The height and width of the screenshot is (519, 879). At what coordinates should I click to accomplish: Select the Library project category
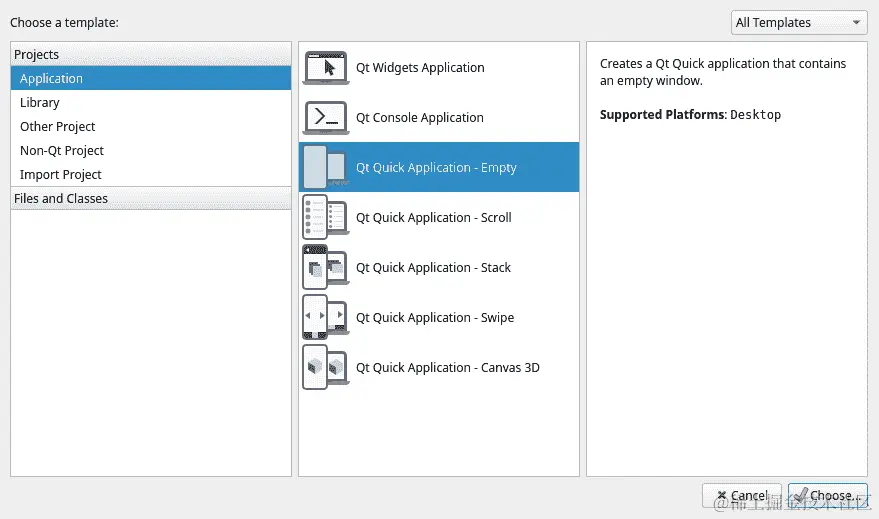click(151, 103)
